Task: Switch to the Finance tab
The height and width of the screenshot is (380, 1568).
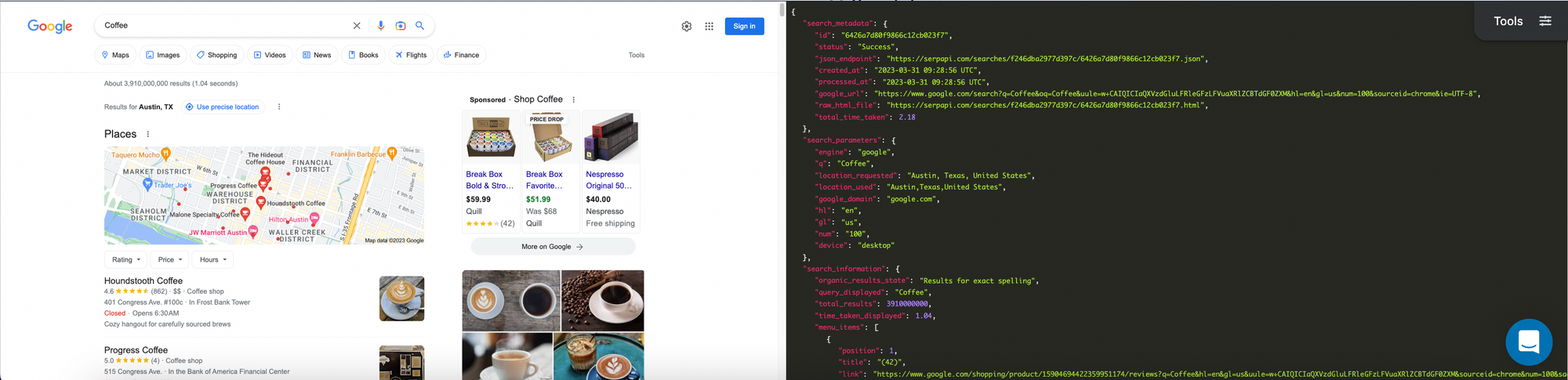Action: point(461,55)
